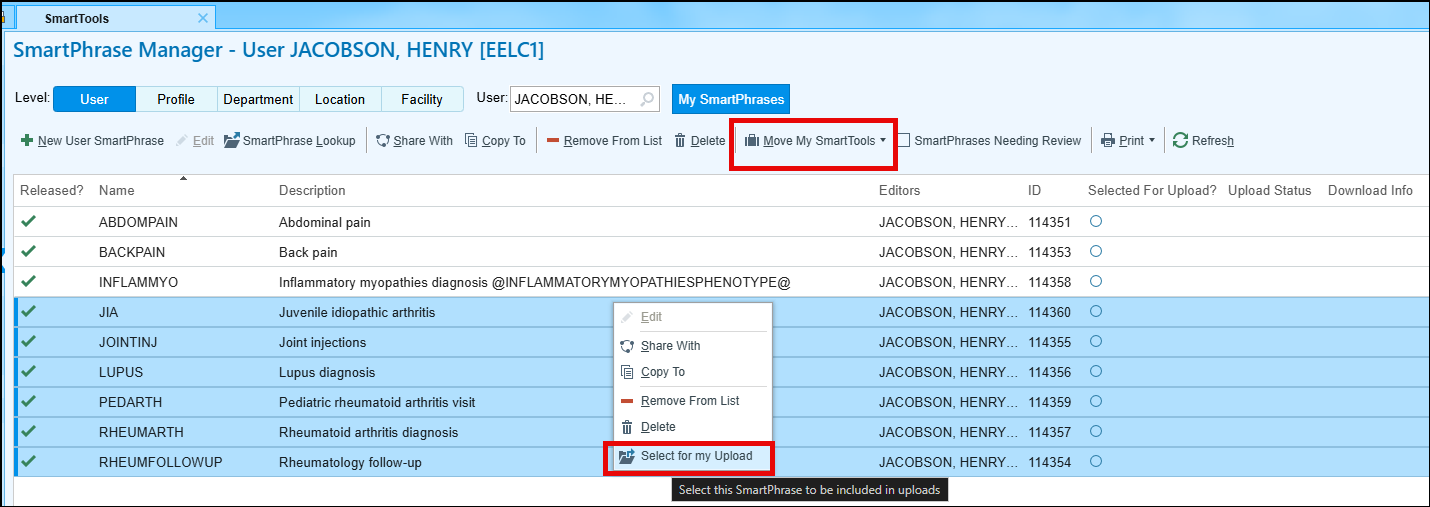The height and width of the screenshot is (507, 1430).
Task: Click released checkmark for RHEUMFOLLOWUP row
Action: click(28, 461)
